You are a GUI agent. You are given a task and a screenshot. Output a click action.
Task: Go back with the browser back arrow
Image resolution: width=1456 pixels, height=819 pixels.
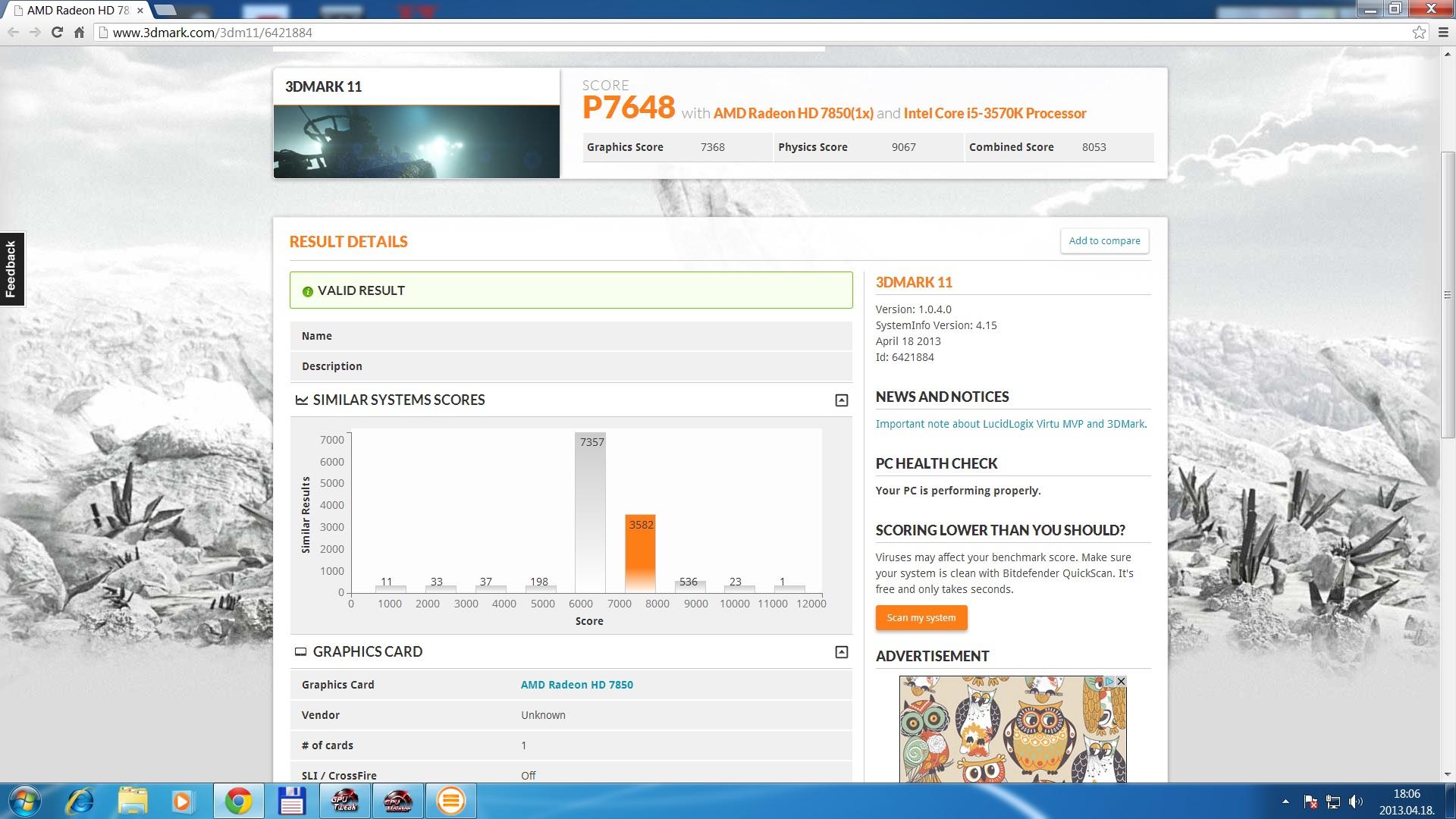point(12,33)
